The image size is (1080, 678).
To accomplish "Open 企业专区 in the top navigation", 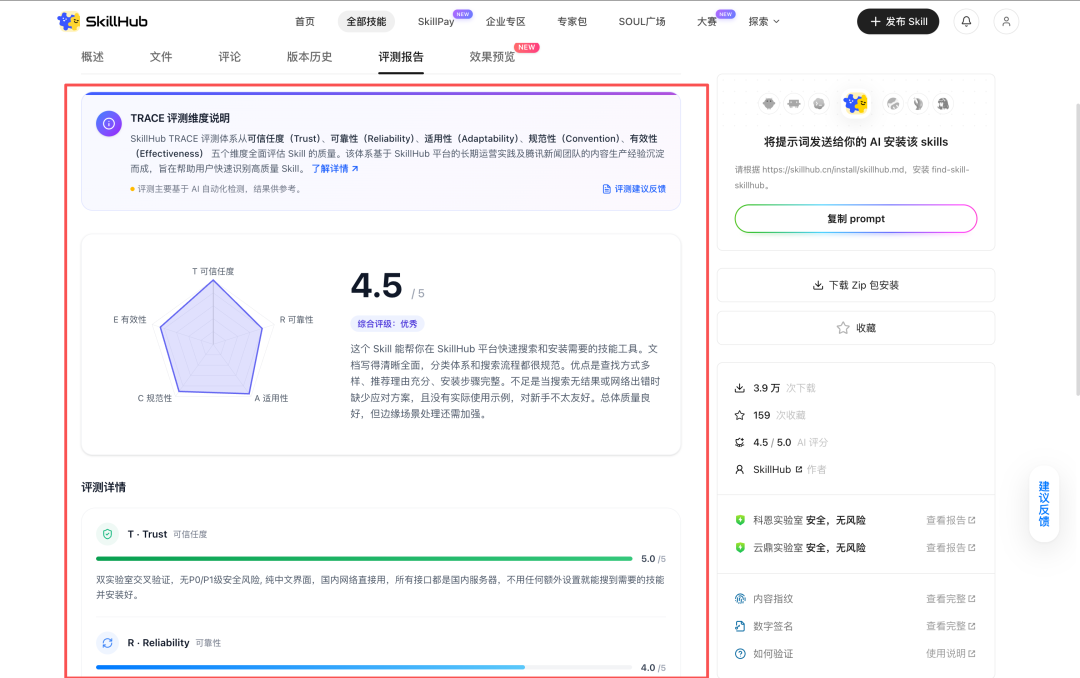I will pyautogui.click(x=506, y=21).
